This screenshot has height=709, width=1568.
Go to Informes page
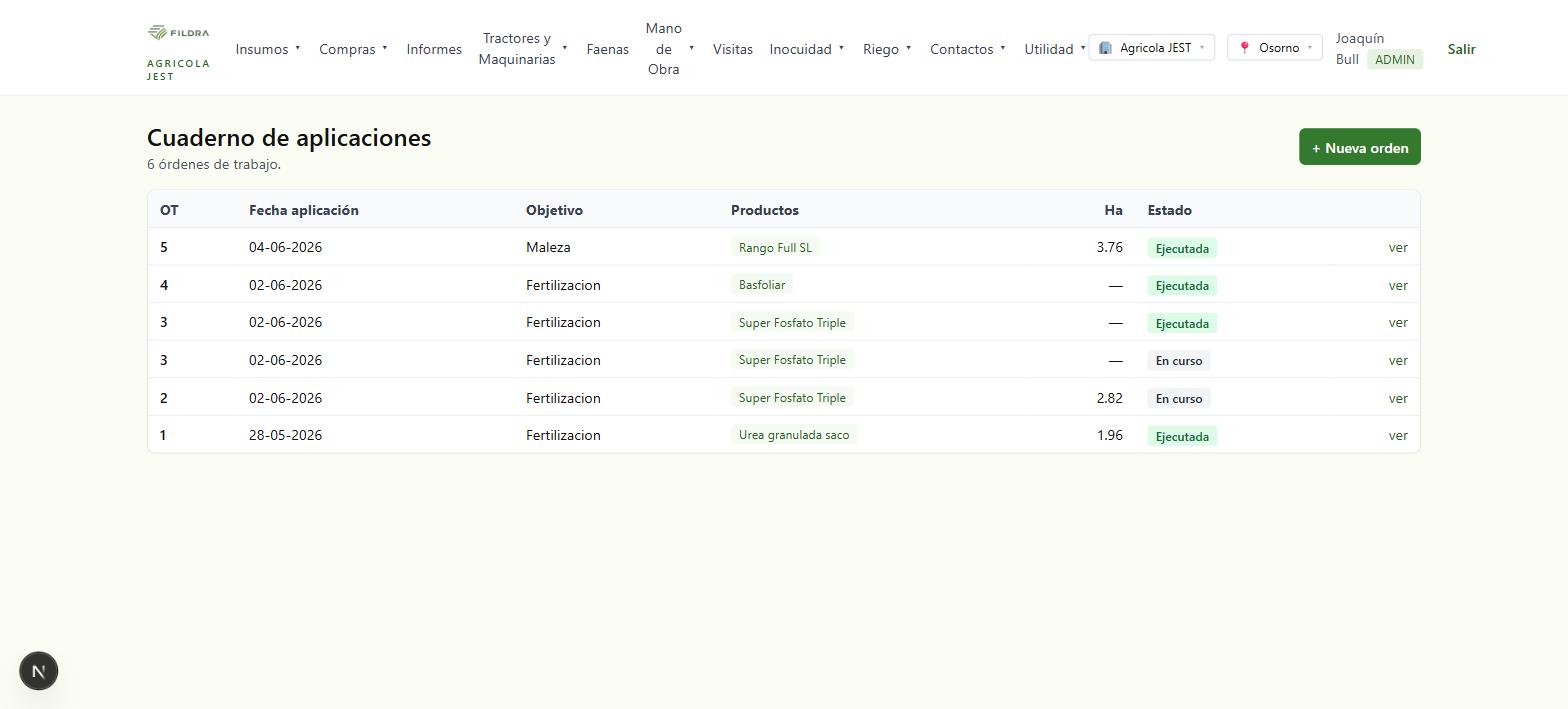click(x=434, y=49)
